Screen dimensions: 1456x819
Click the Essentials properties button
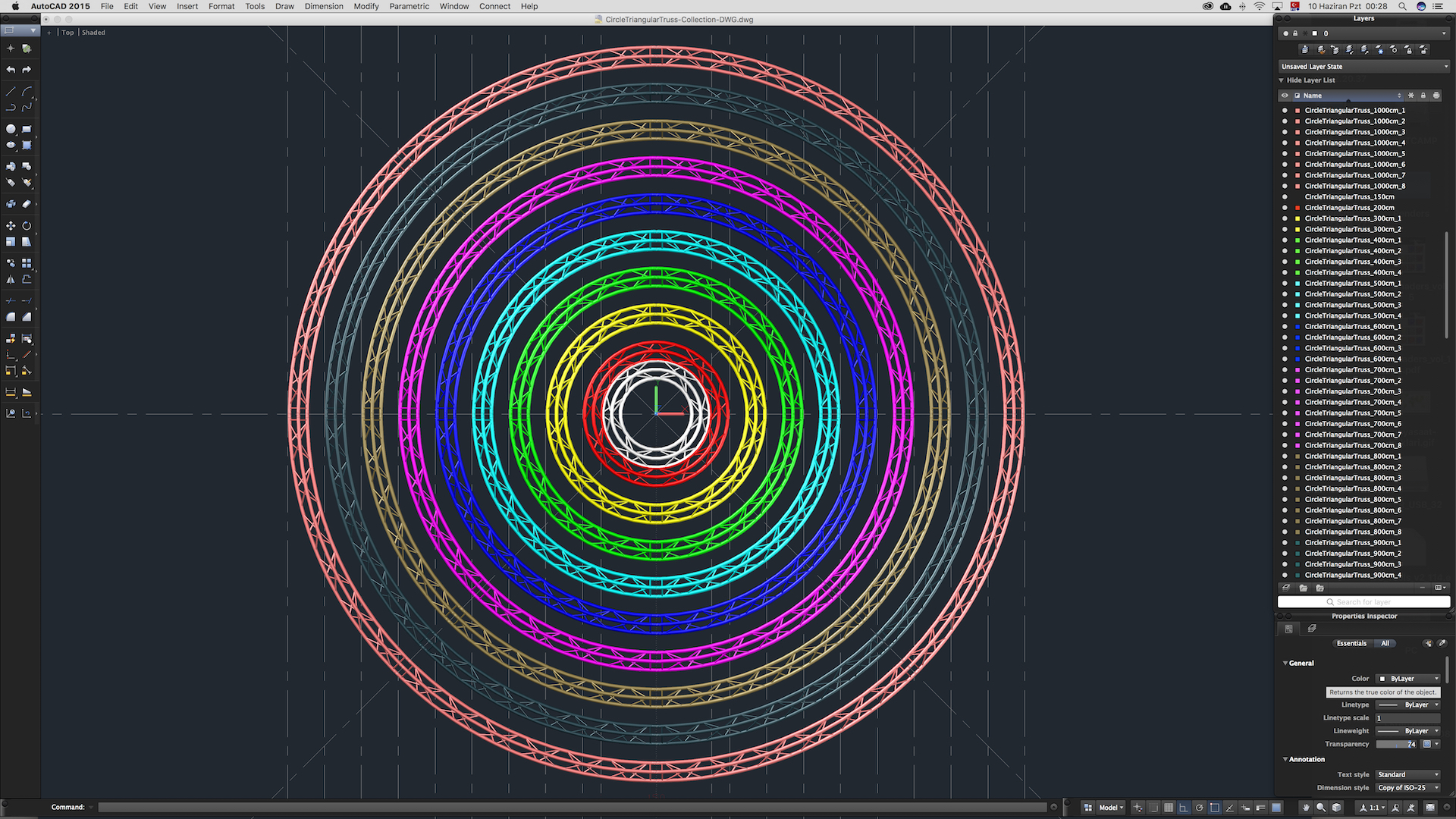tap(1351, 643)
